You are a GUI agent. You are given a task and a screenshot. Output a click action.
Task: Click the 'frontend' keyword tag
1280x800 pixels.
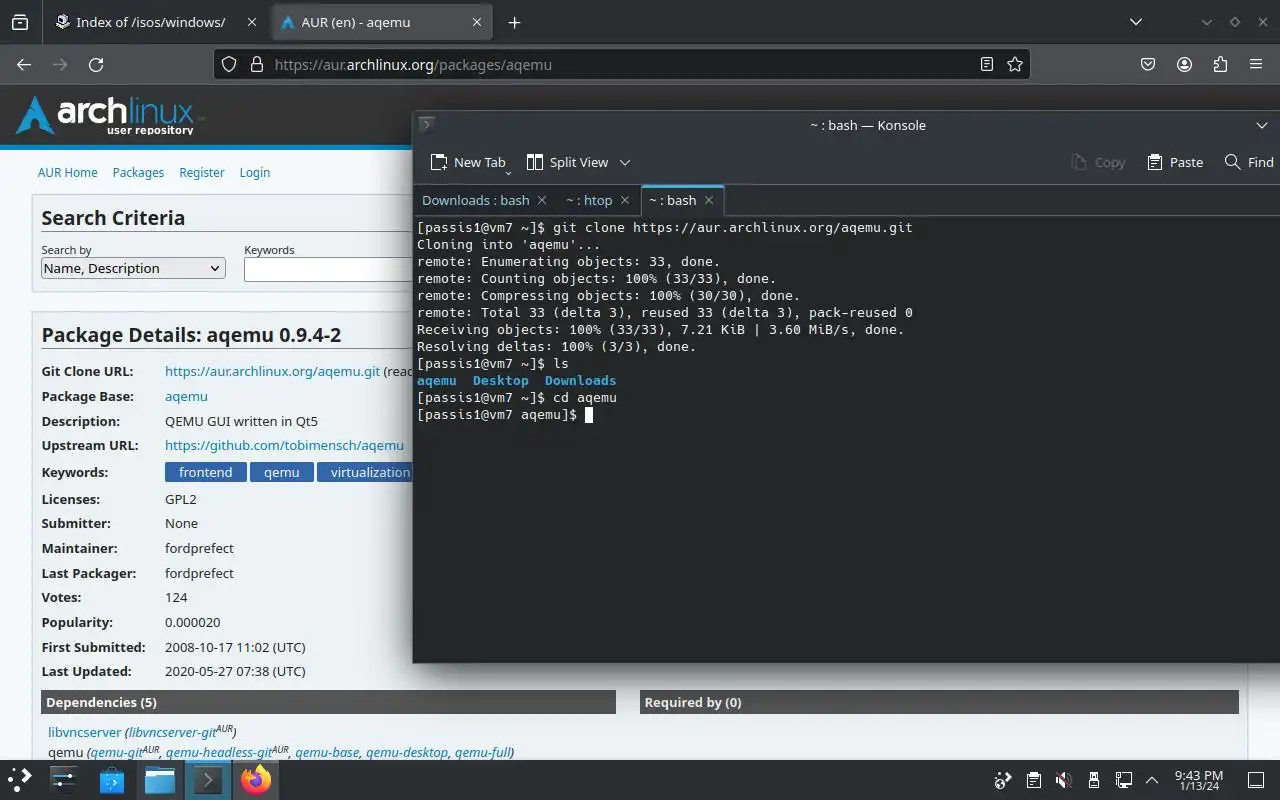click(x=206, y=472)
